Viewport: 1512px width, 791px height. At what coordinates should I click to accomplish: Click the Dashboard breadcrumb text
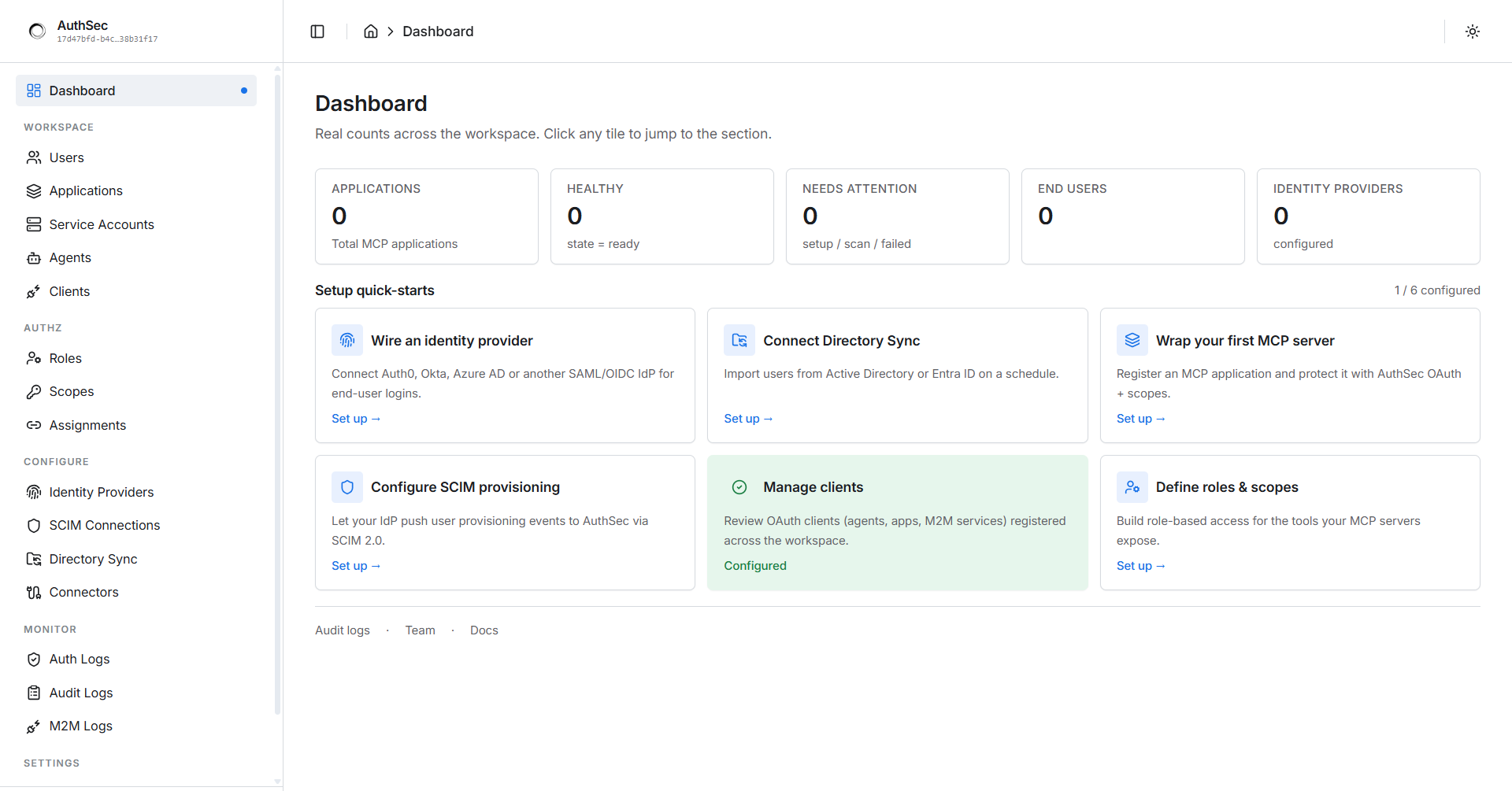point(438,31)
